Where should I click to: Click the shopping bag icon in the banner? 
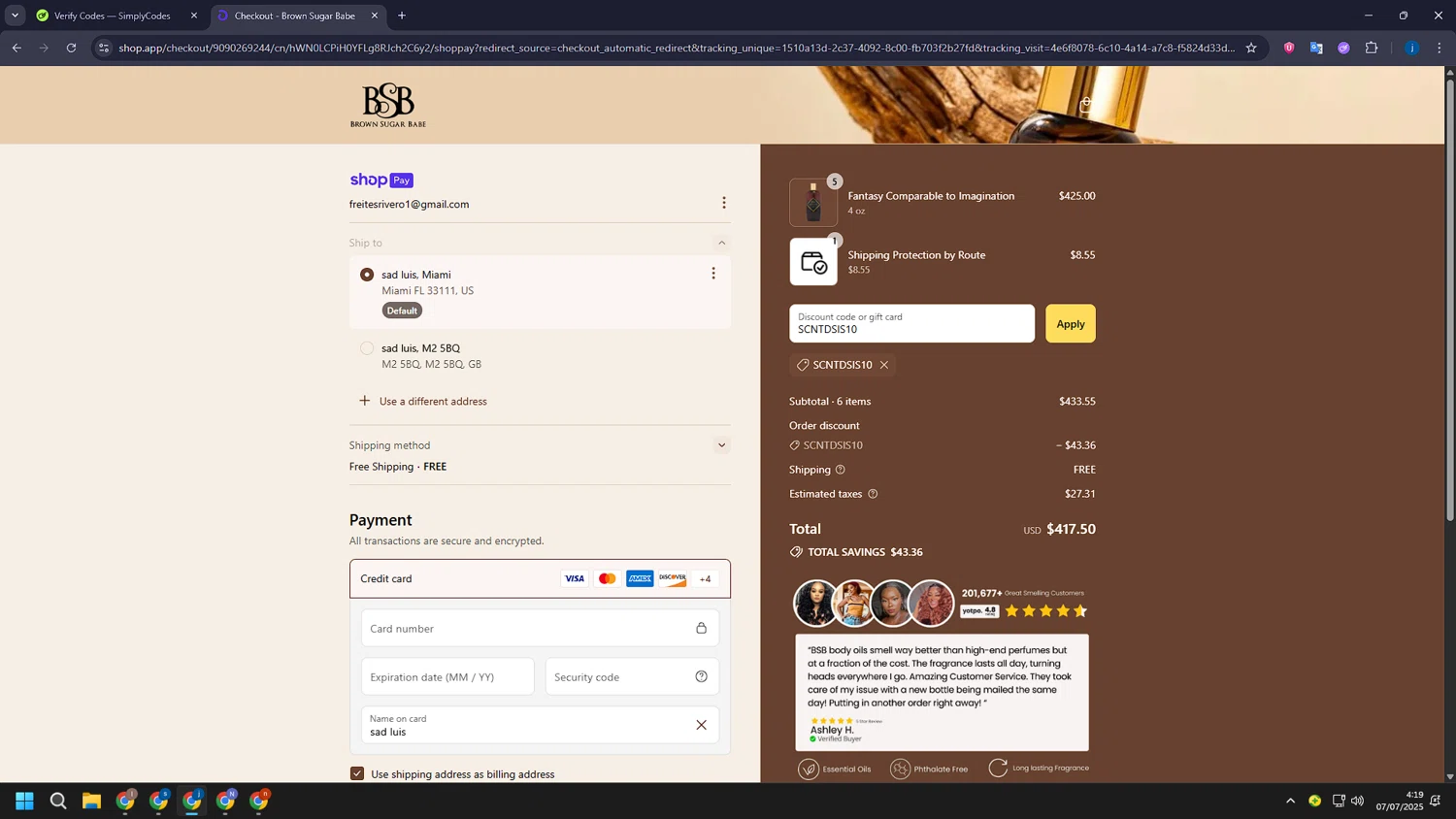1086,103
